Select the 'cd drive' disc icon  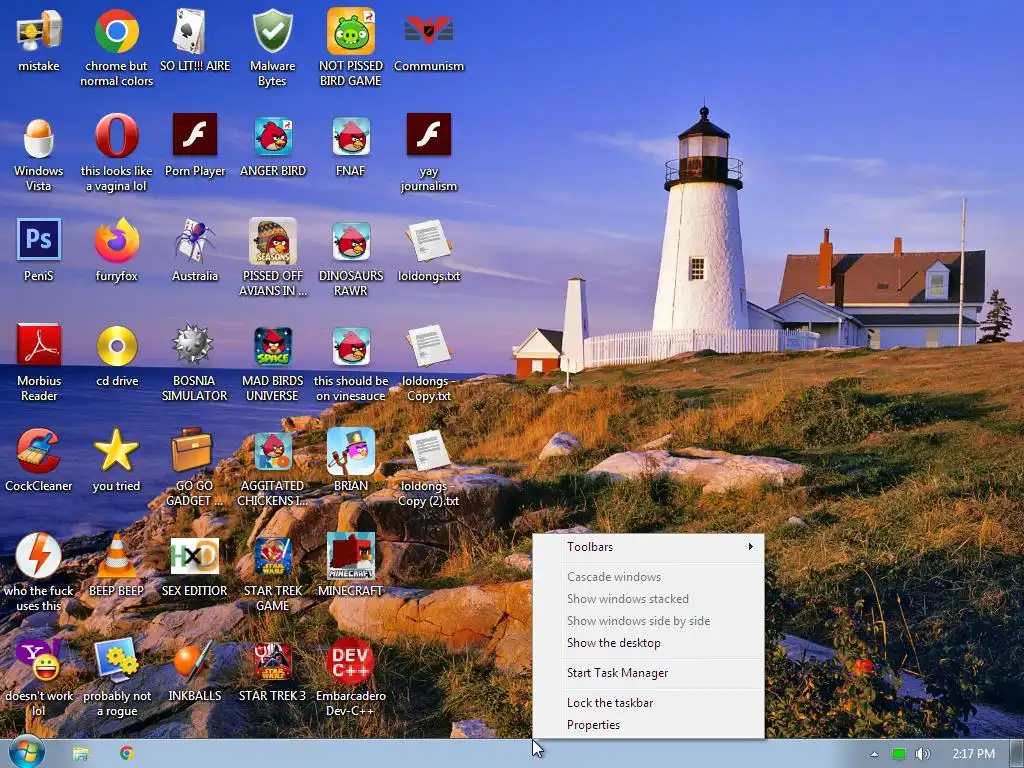[116, 345]
